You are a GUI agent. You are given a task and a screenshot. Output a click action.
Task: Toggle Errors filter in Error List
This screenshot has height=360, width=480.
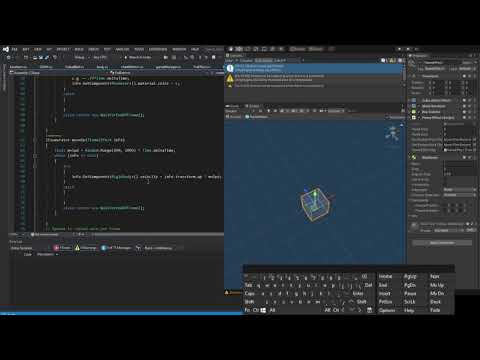(62, 248)
